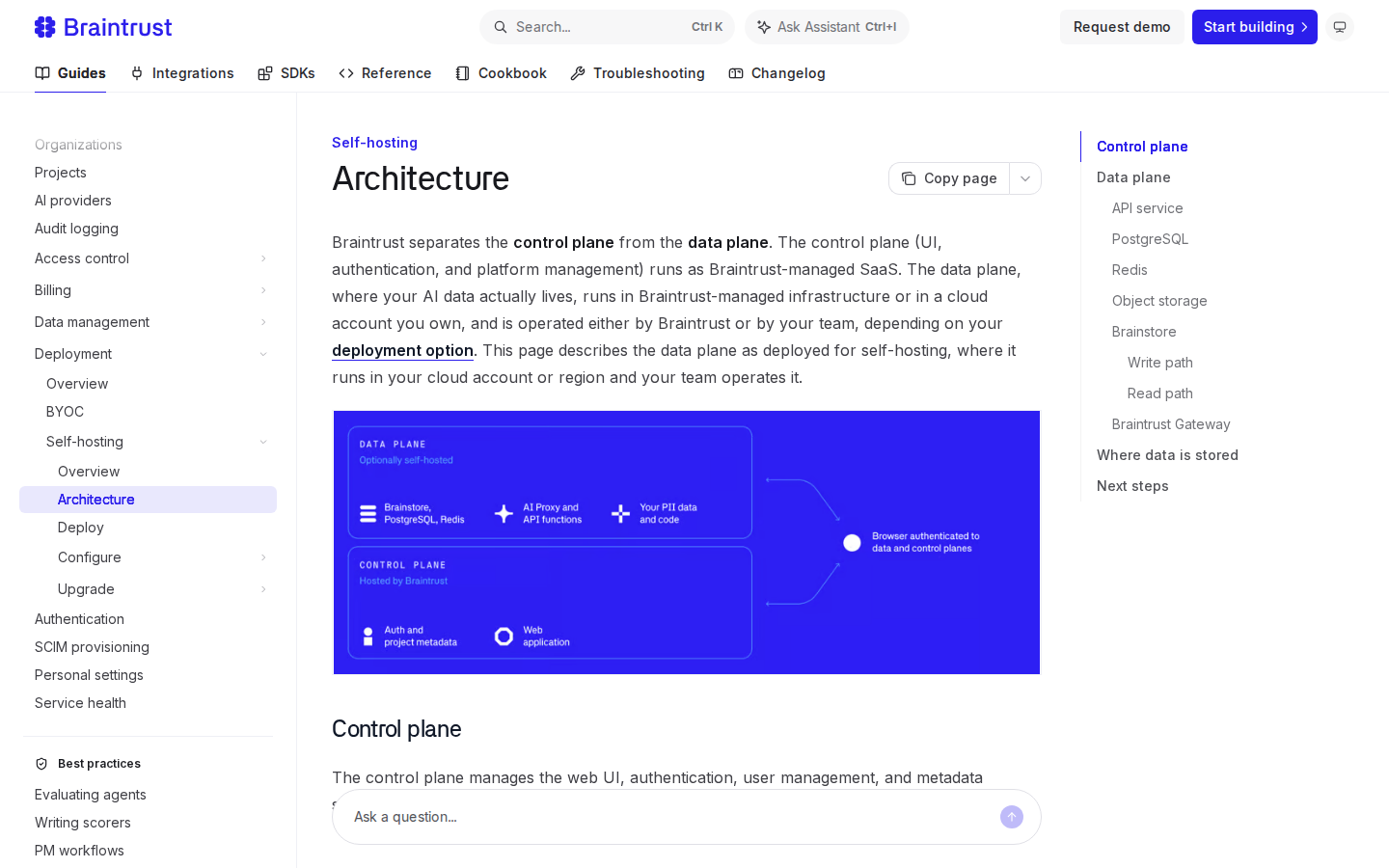Open the Cookbook tab

501,73
